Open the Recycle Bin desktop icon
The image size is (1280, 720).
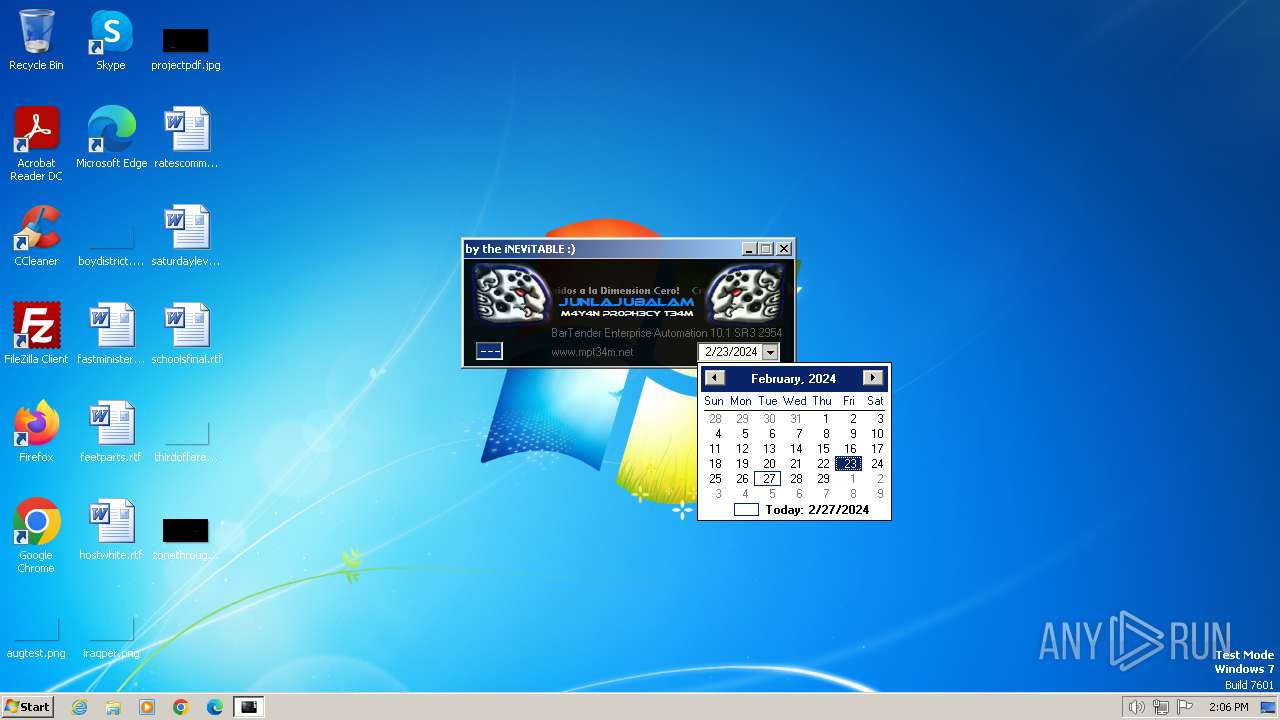[36, 40]
